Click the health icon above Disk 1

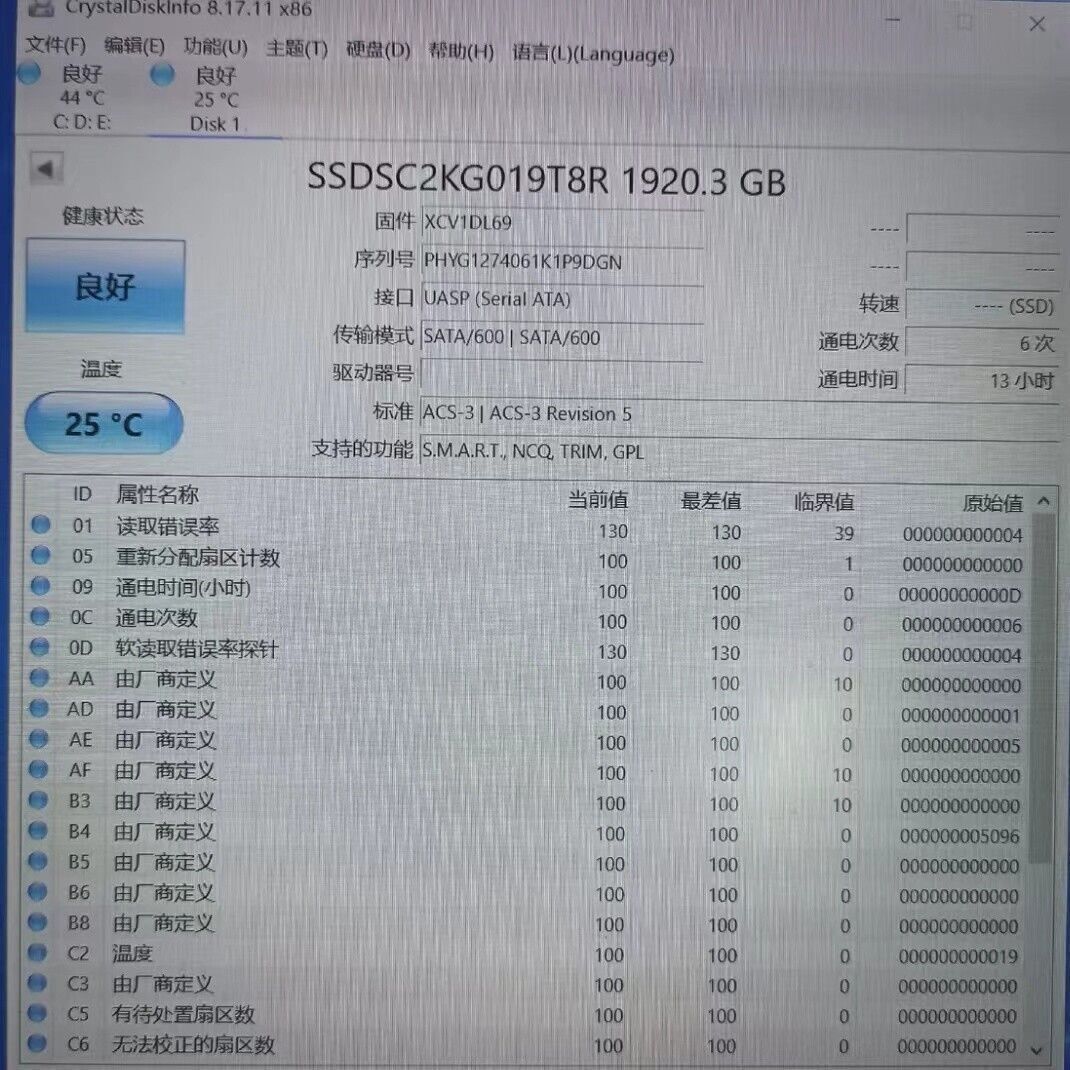(x=162, y=74)
